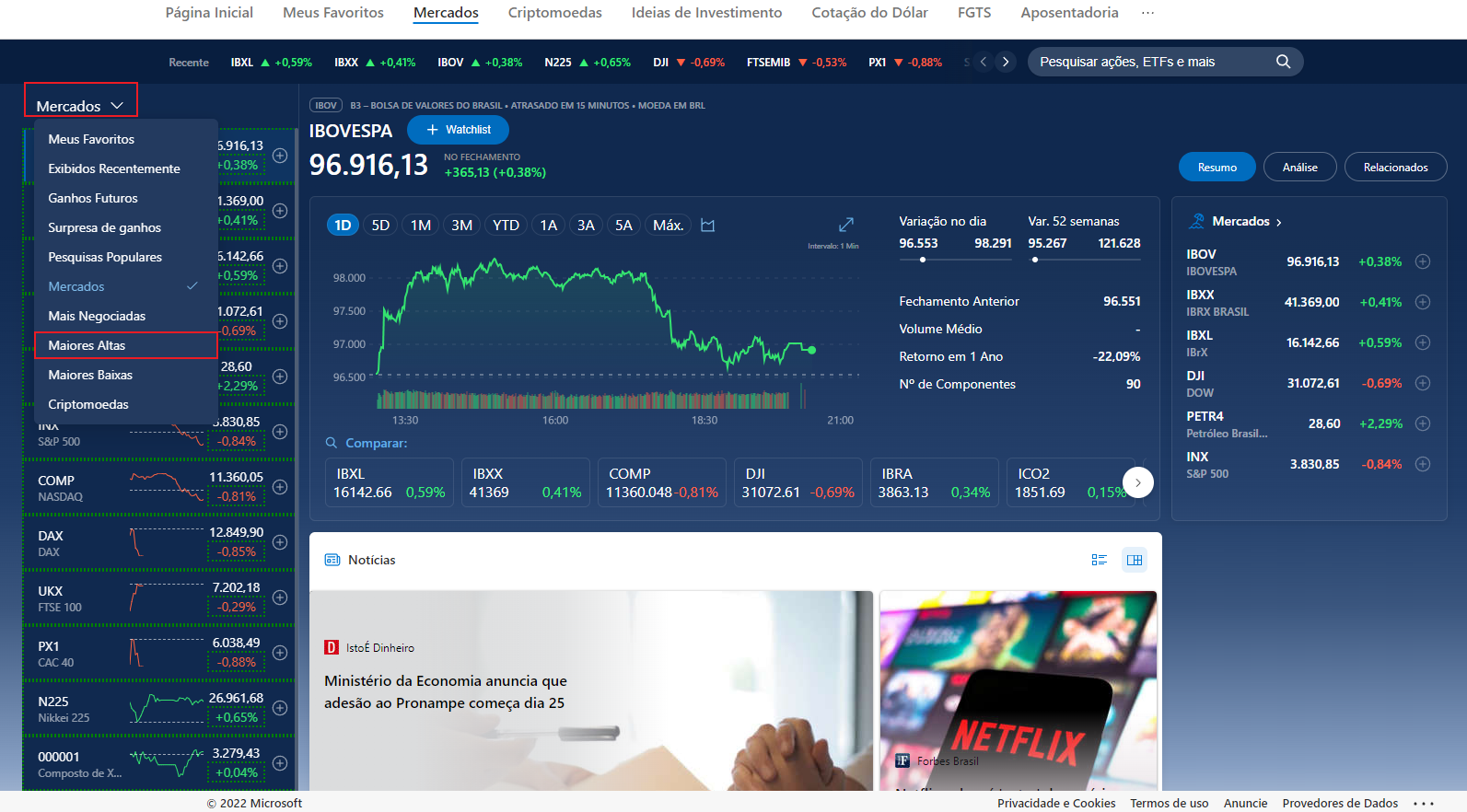Screen dimensions: 1467x812
Task: Add IBXX to watchlist in Mercados panel
Action: click(1423, 302)
